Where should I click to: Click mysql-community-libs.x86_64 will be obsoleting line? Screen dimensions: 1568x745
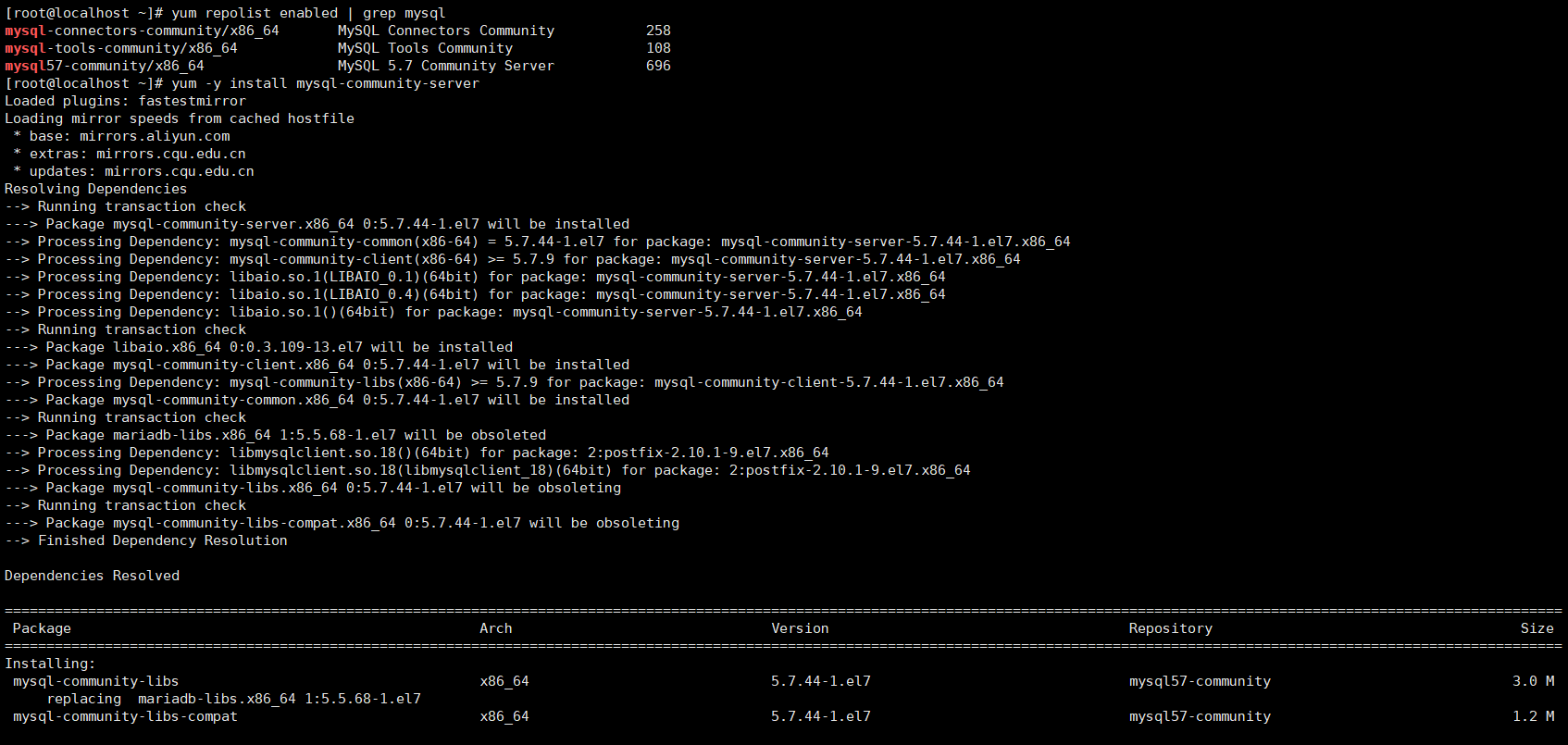313,488
